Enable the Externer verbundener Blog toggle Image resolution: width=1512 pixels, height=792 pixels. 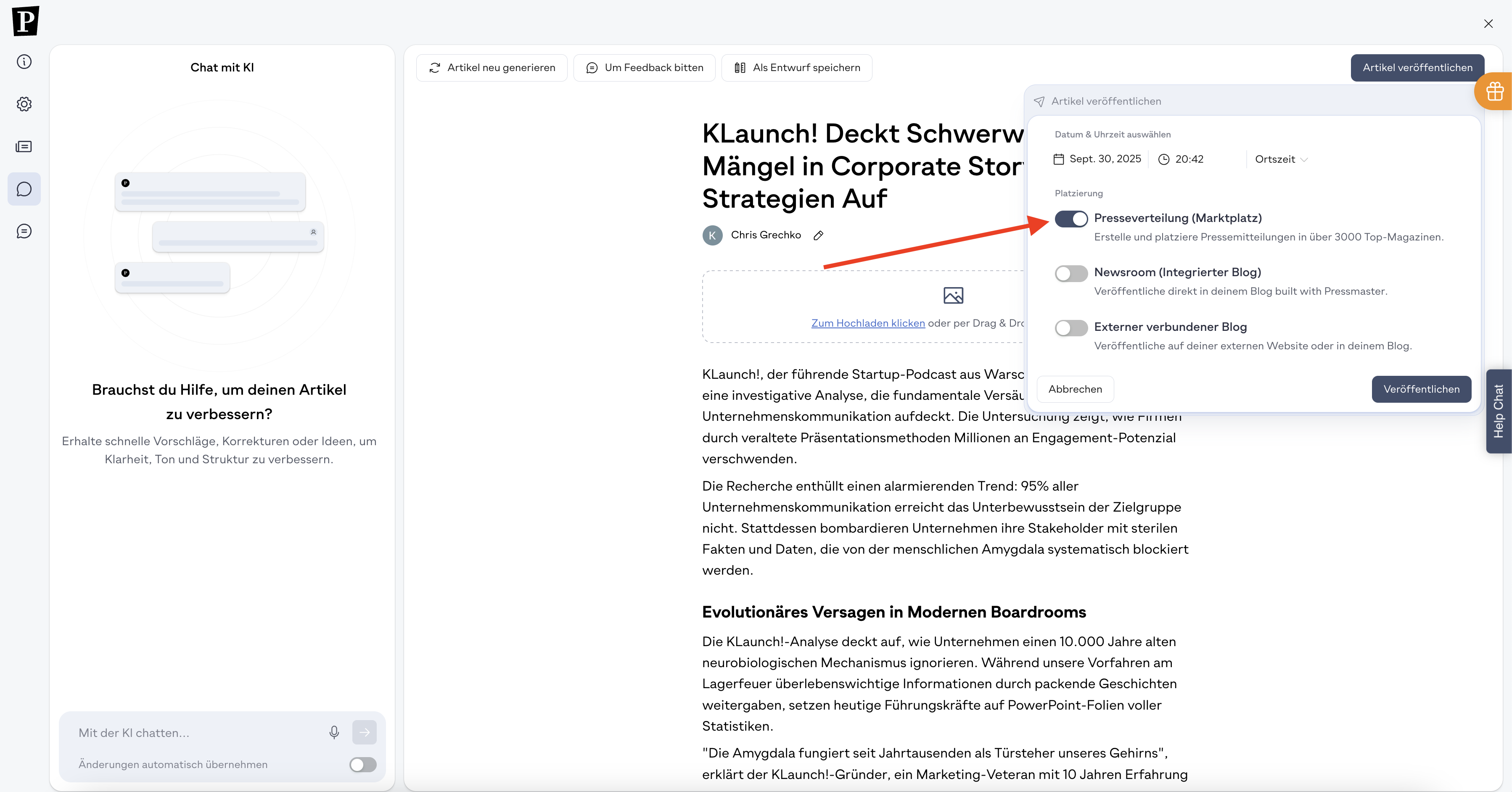tap(1071, 328)
